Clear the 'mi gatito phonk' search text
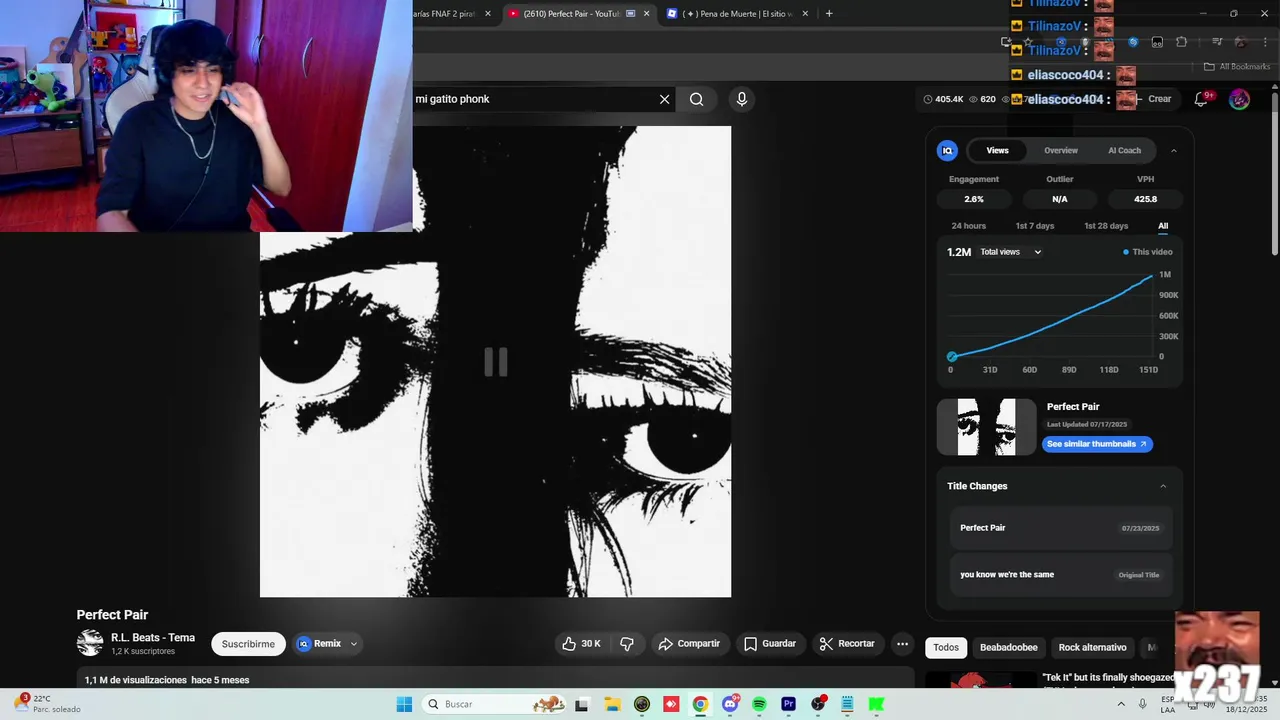The image size is (1280, 720). click(x=664, y=99)
